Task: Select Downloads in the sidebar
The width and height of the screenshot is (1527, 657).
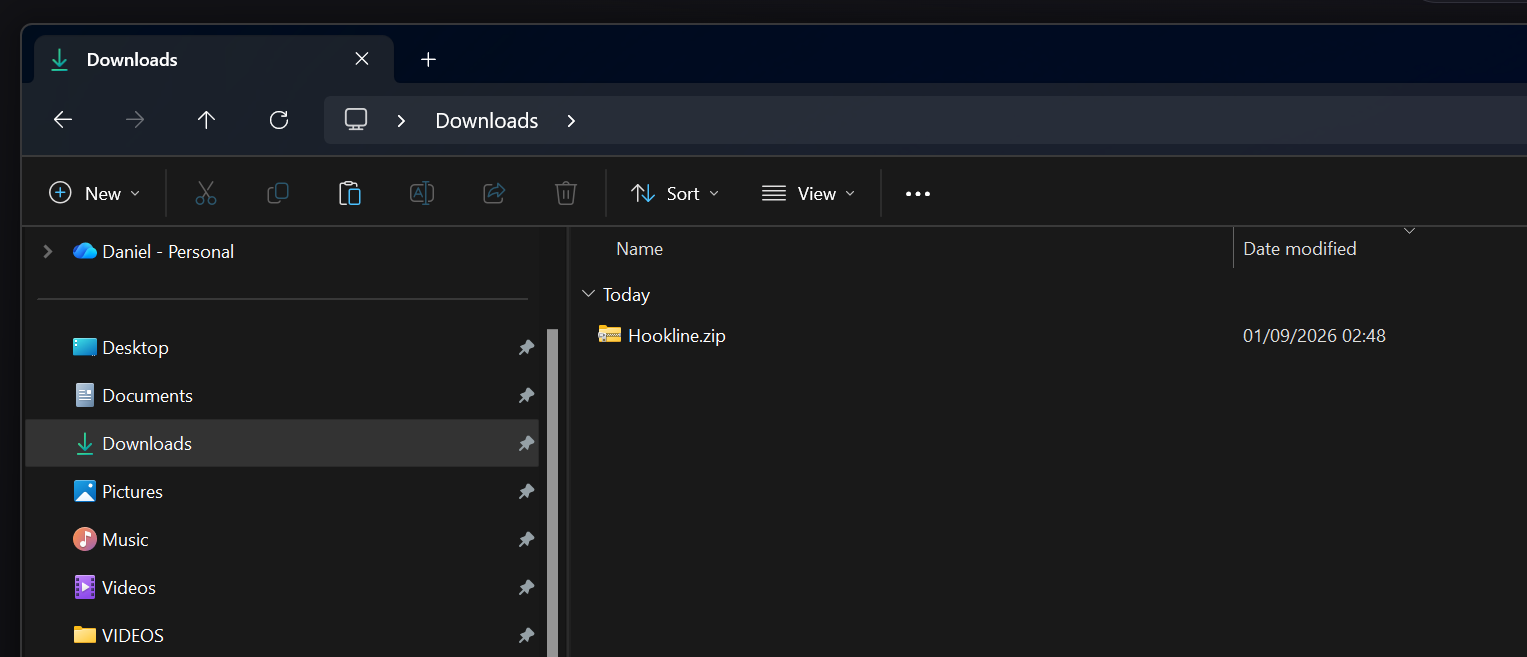Action: click(282, 443)
